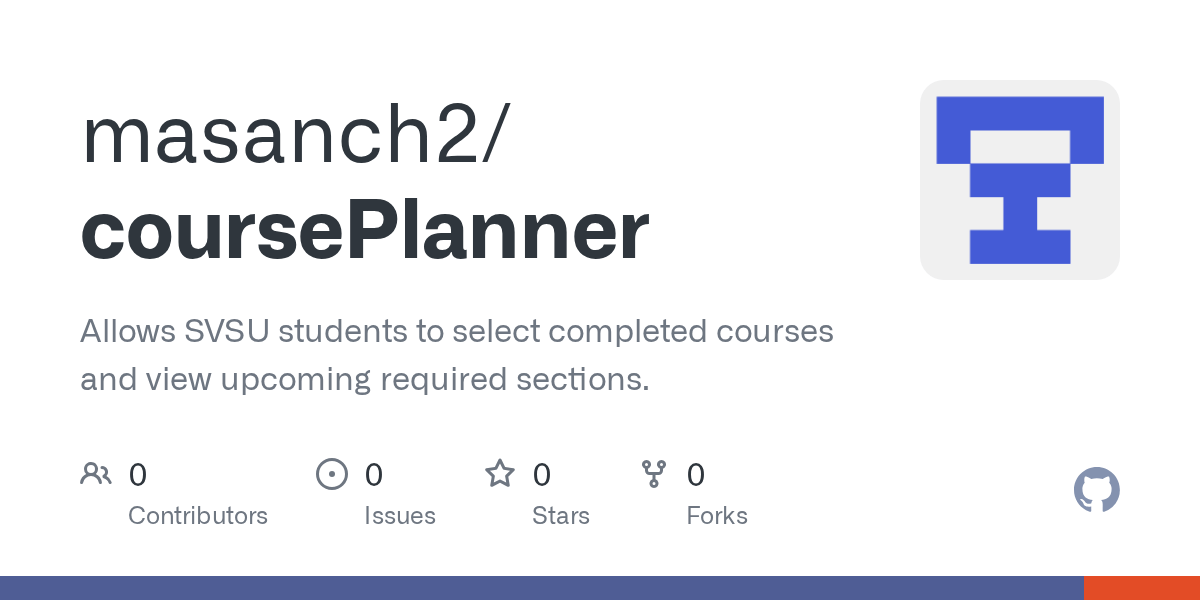
Task: Click the blue pixel-art avatar image
Action: point(1019,180)
